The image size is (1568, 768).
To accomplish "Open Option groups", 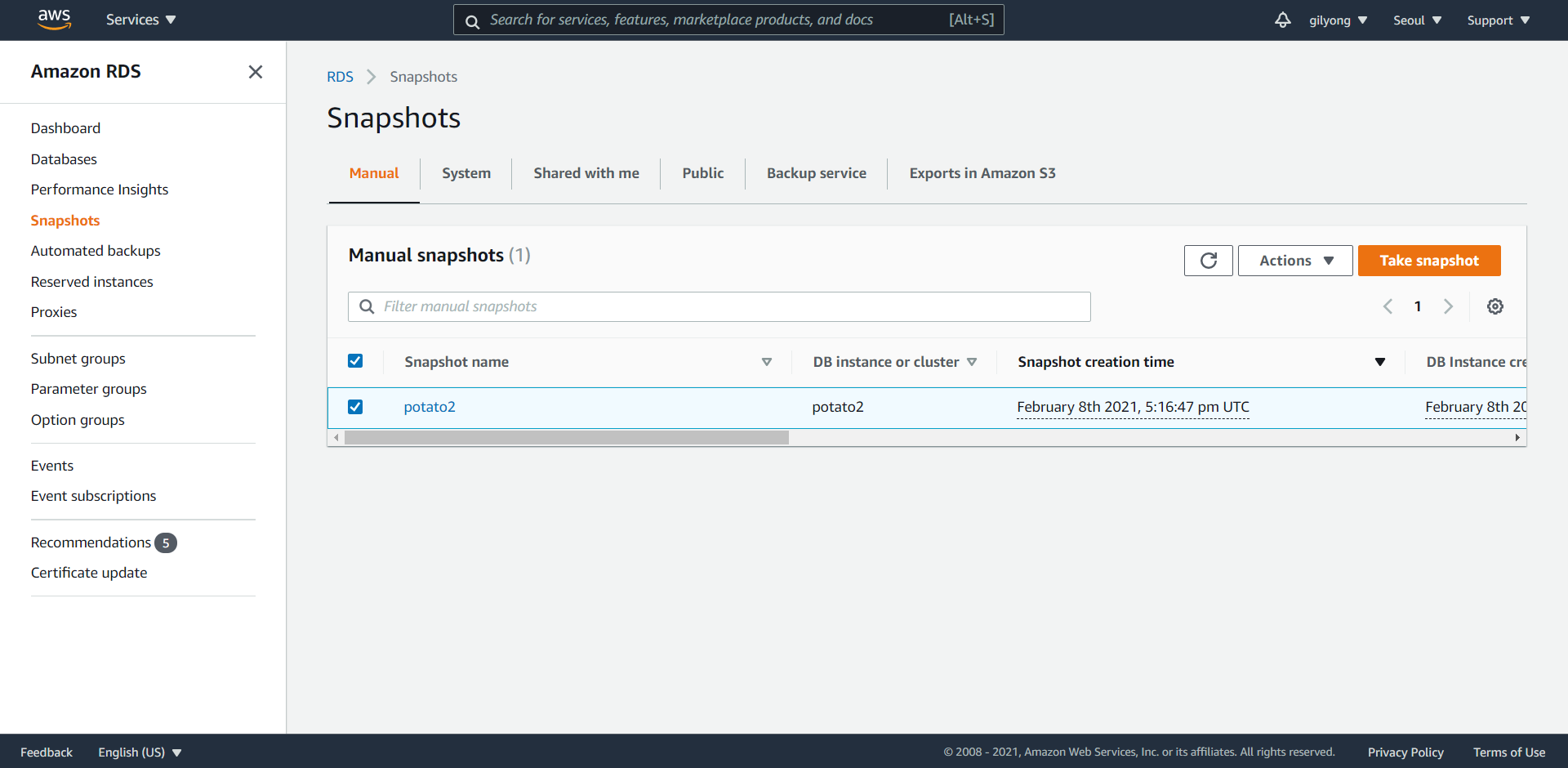I will coord(78,420).
